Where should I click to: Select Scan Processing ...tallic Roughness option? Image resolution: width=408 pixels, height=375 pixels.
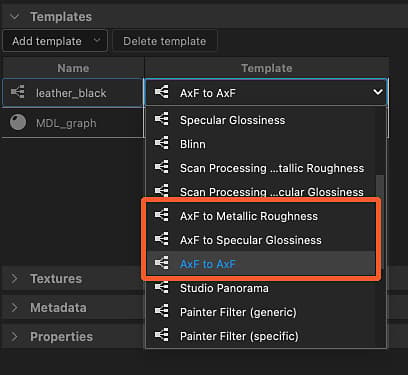point(261,168)
